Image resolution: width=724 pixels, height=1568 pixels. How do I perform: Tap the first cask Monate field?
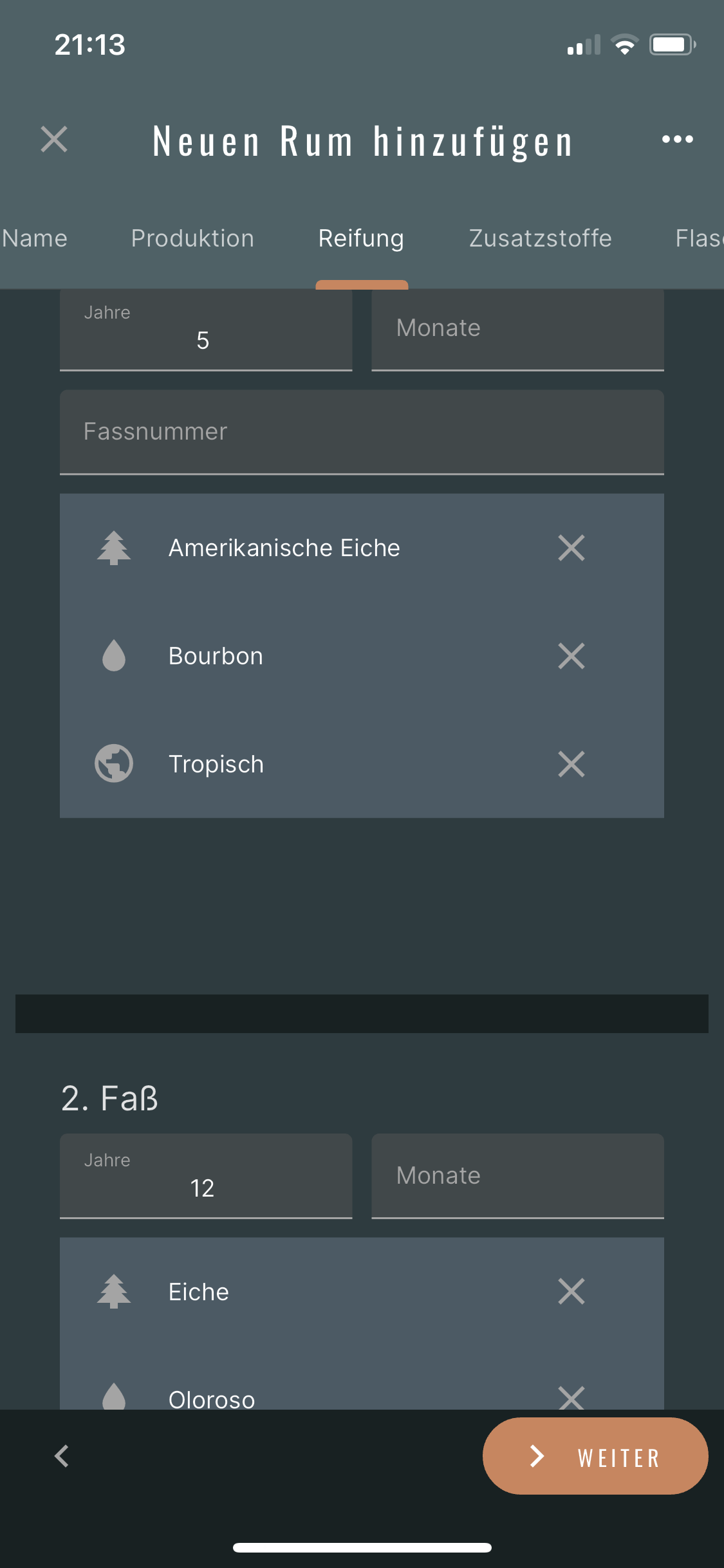(517, 330)
